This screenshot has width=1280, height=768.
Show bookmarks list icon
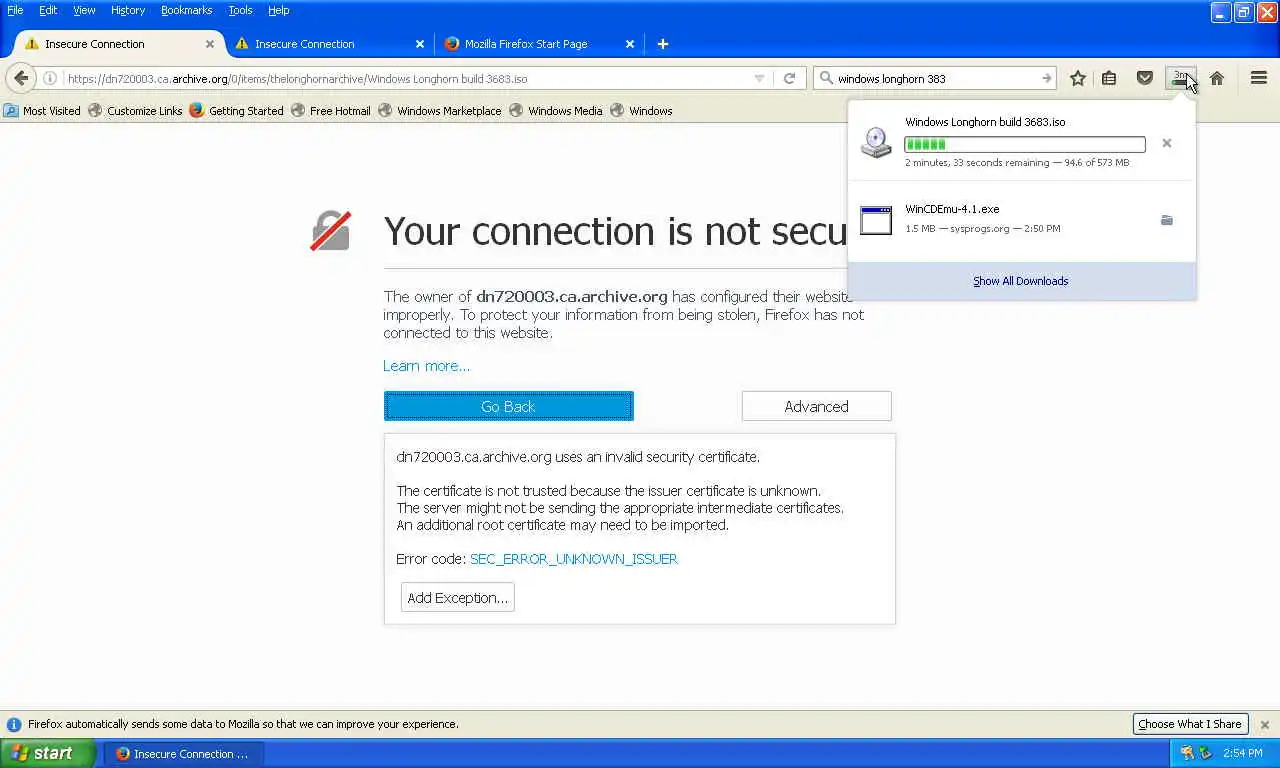pyautogui.click(x=1109, y=78)
